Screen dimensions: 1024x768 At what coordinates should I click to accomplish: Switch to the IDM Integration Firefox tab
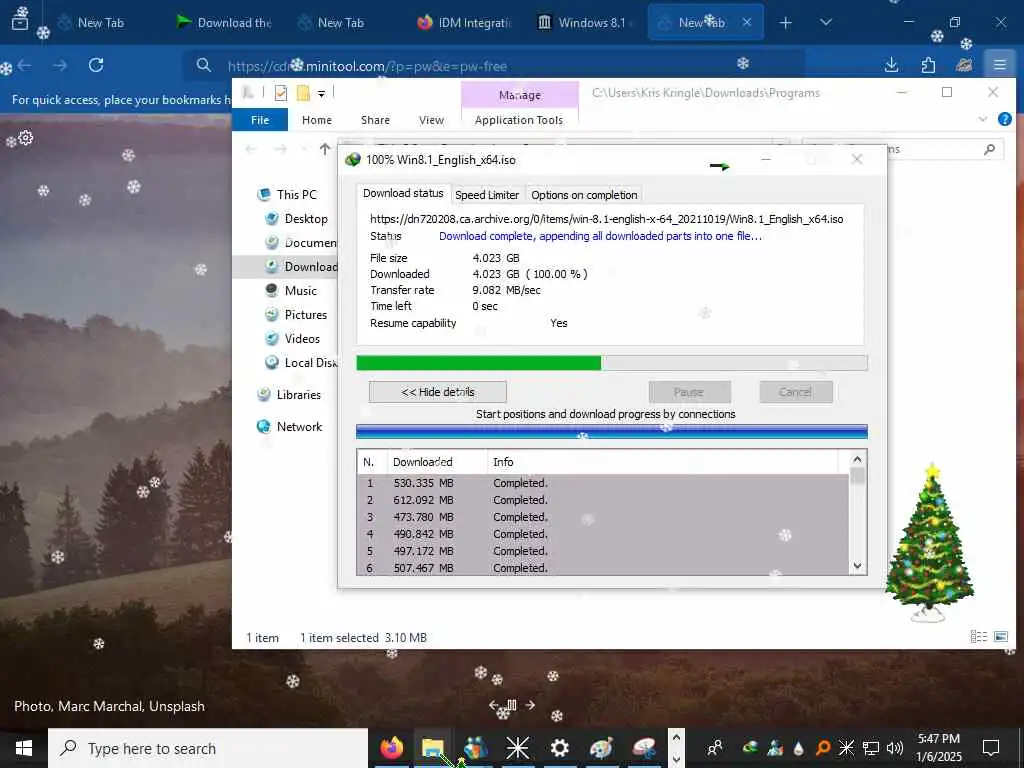coord(465,22)
